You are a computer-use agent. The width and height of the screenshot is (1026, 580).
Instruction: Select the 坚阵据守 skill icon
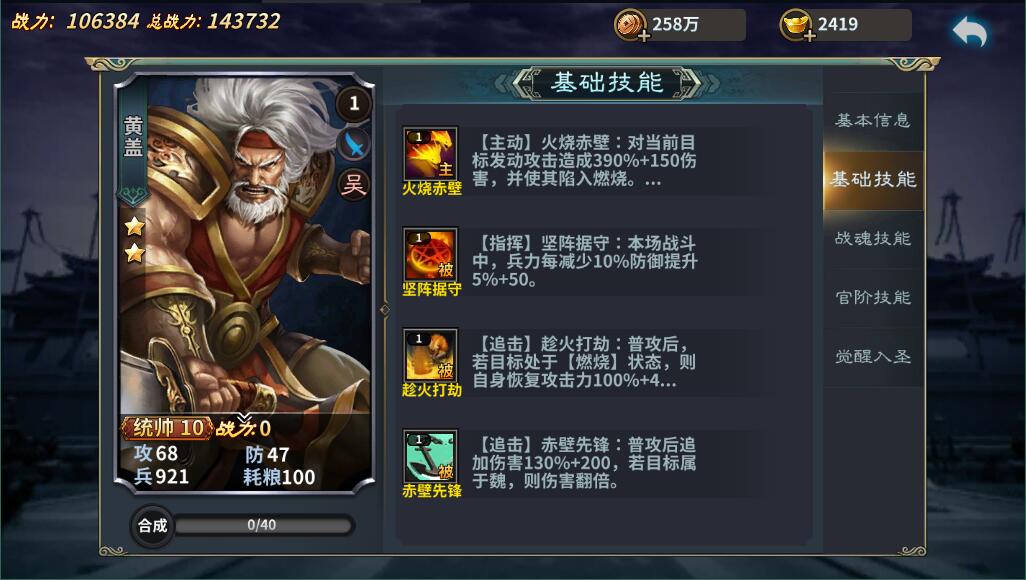(x=431, y=255)
